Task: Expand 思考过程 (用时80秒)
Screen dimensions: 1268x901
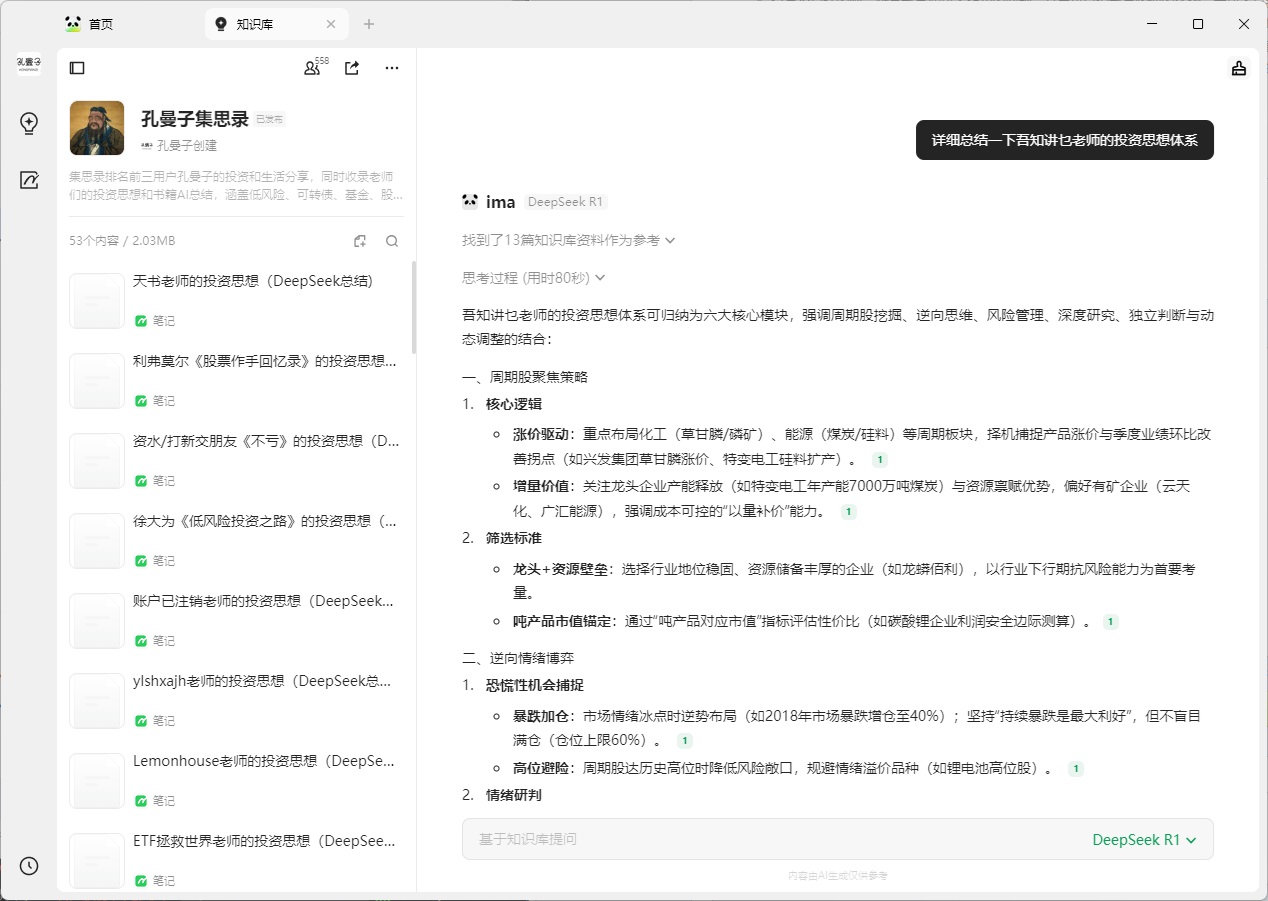Action: coord(533,278)
